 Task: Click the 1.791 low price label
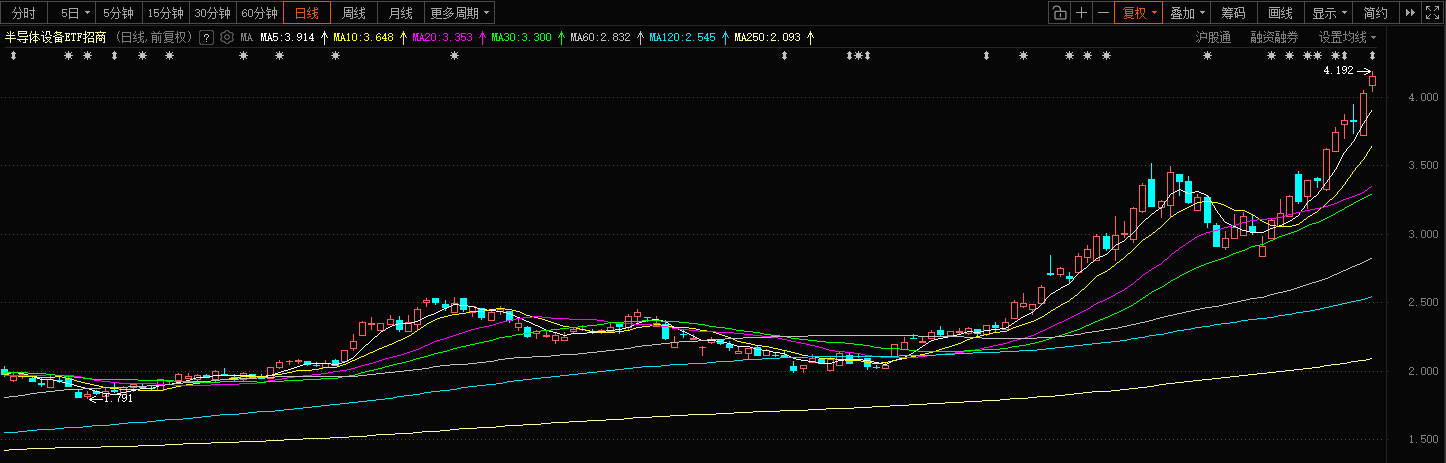[118, 398]
